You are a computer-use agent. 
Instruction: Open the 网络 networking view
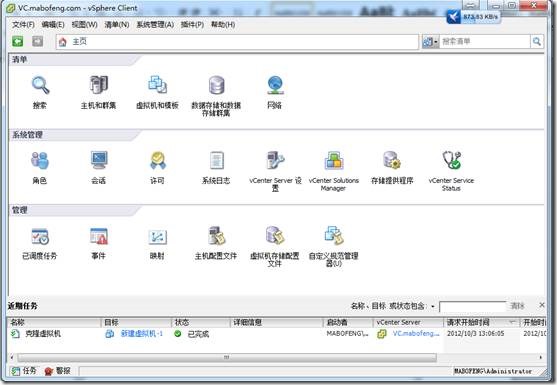pos(275,86)
